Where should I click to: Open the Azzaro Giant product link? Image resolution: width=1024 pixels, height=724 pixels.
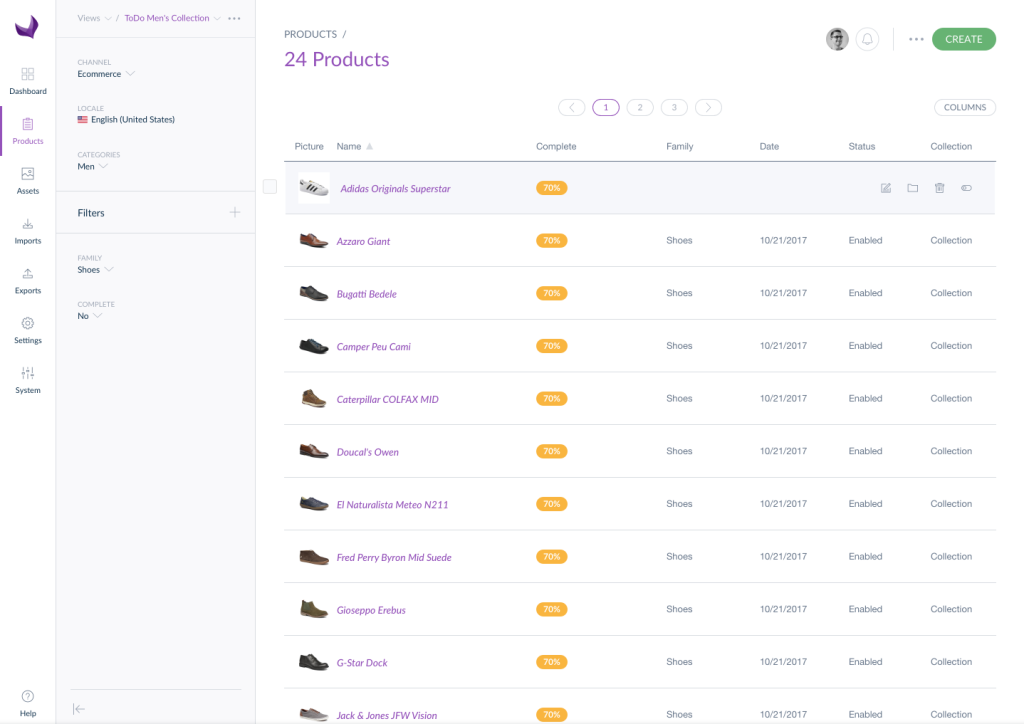[363, 241]
